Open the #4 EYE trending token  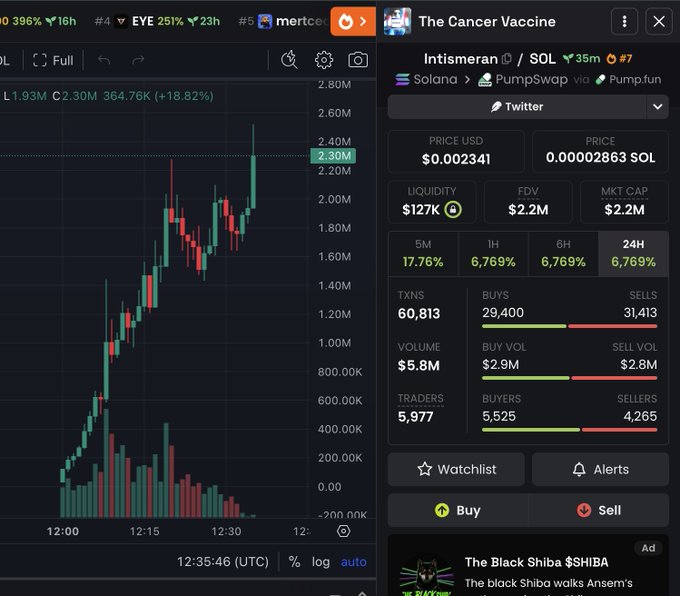(157, 21)
